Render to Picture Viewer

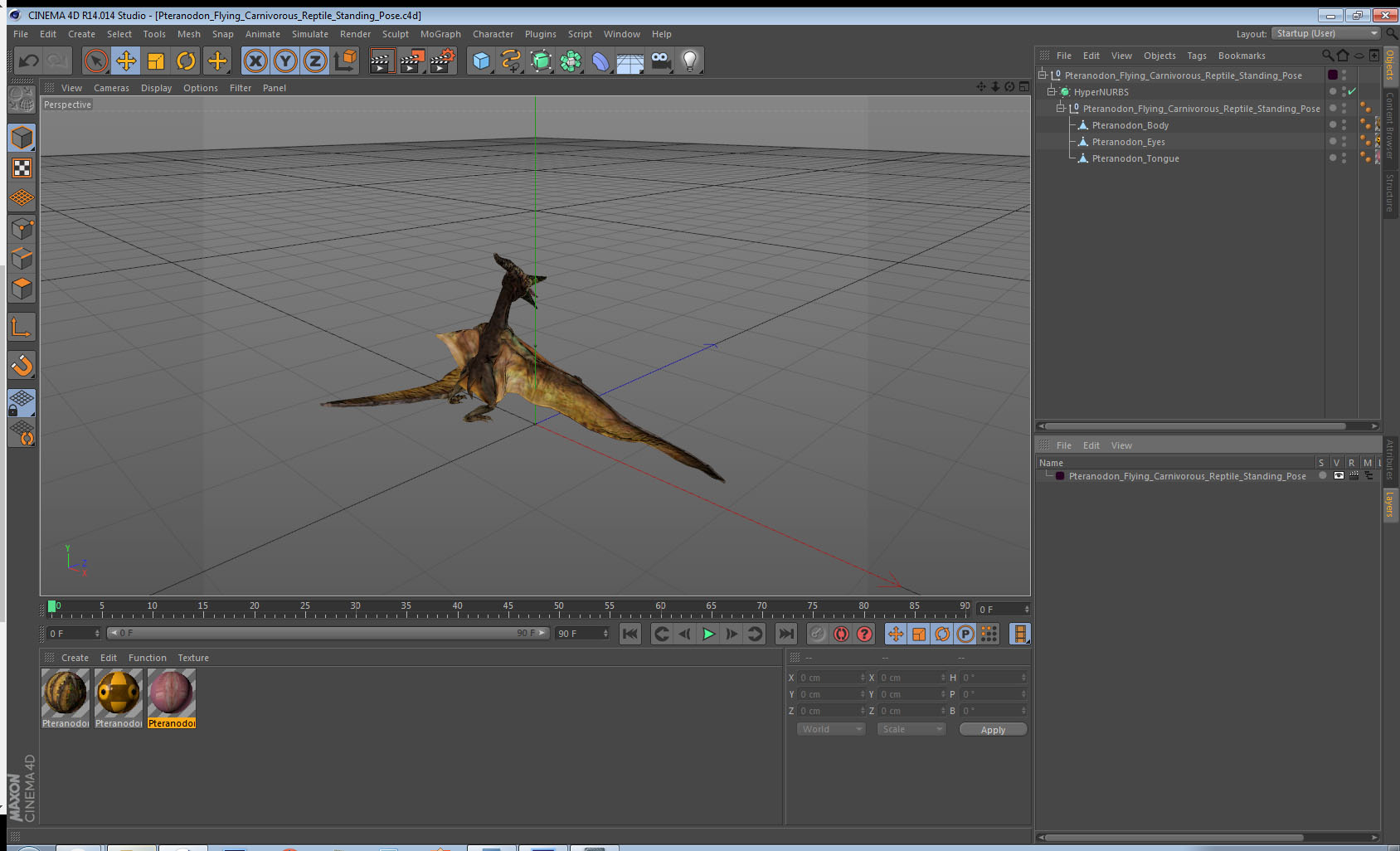pyautogui.click(x=411, y=61)
